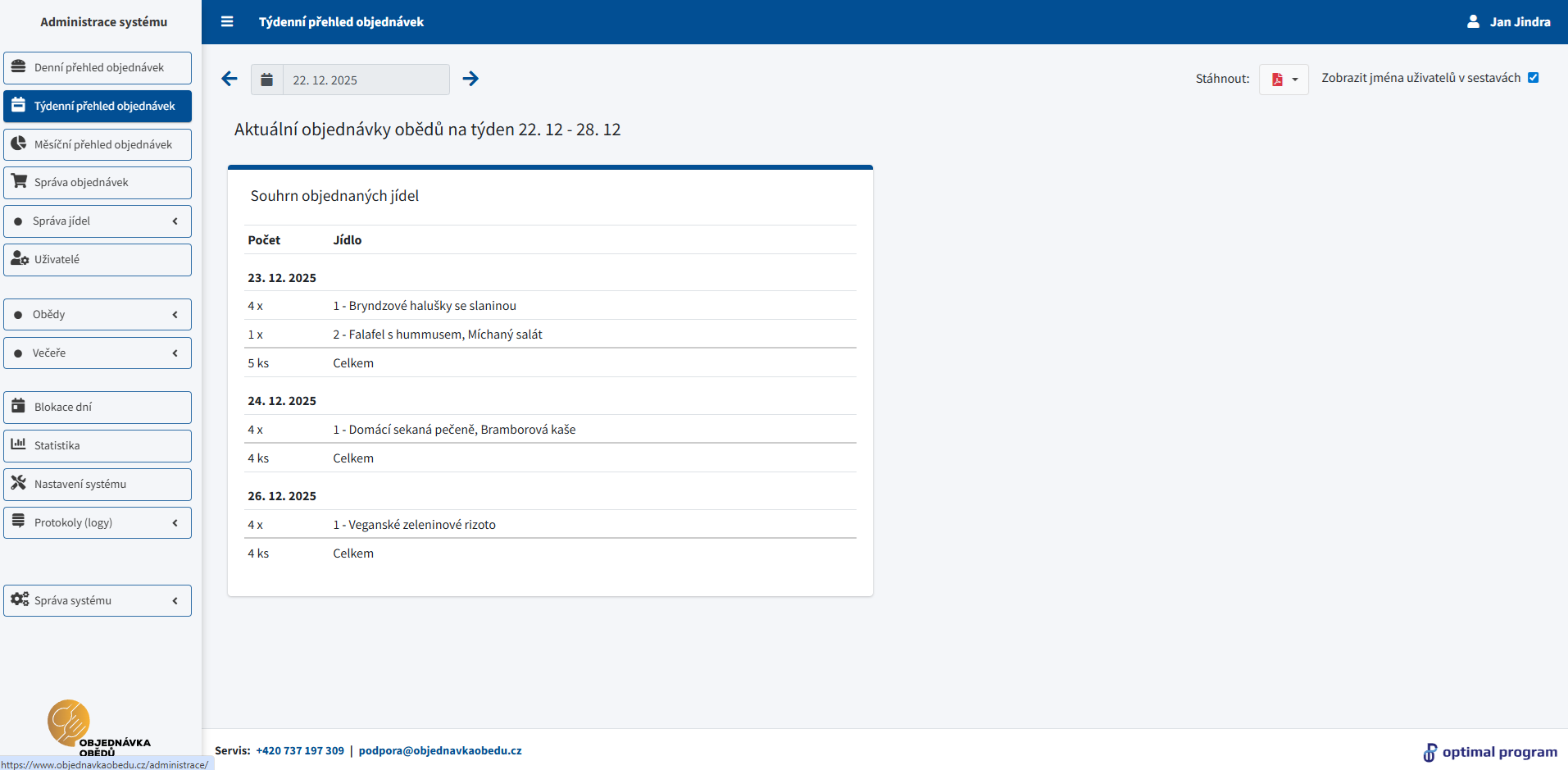Advance to next week with right arrow

470,79
